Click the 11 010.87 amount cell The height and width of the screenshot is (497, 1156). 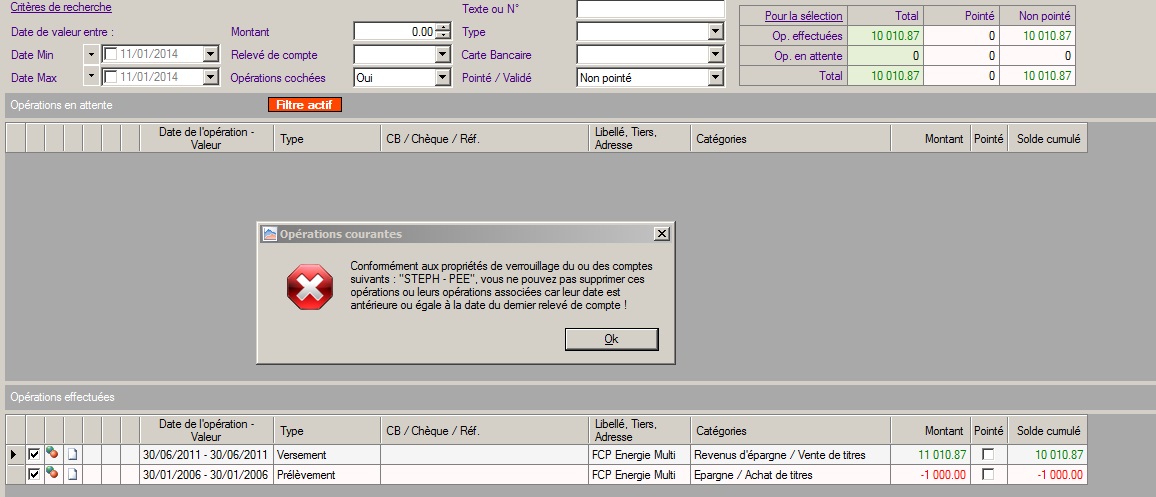930,454
